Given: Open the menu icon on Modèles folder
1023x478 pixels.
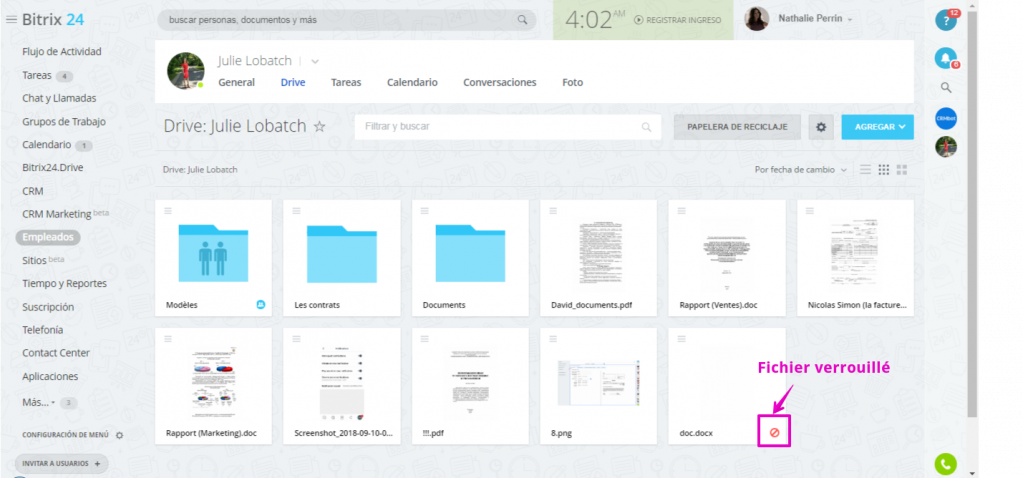Looking at the screenshot, I should 168,210.
